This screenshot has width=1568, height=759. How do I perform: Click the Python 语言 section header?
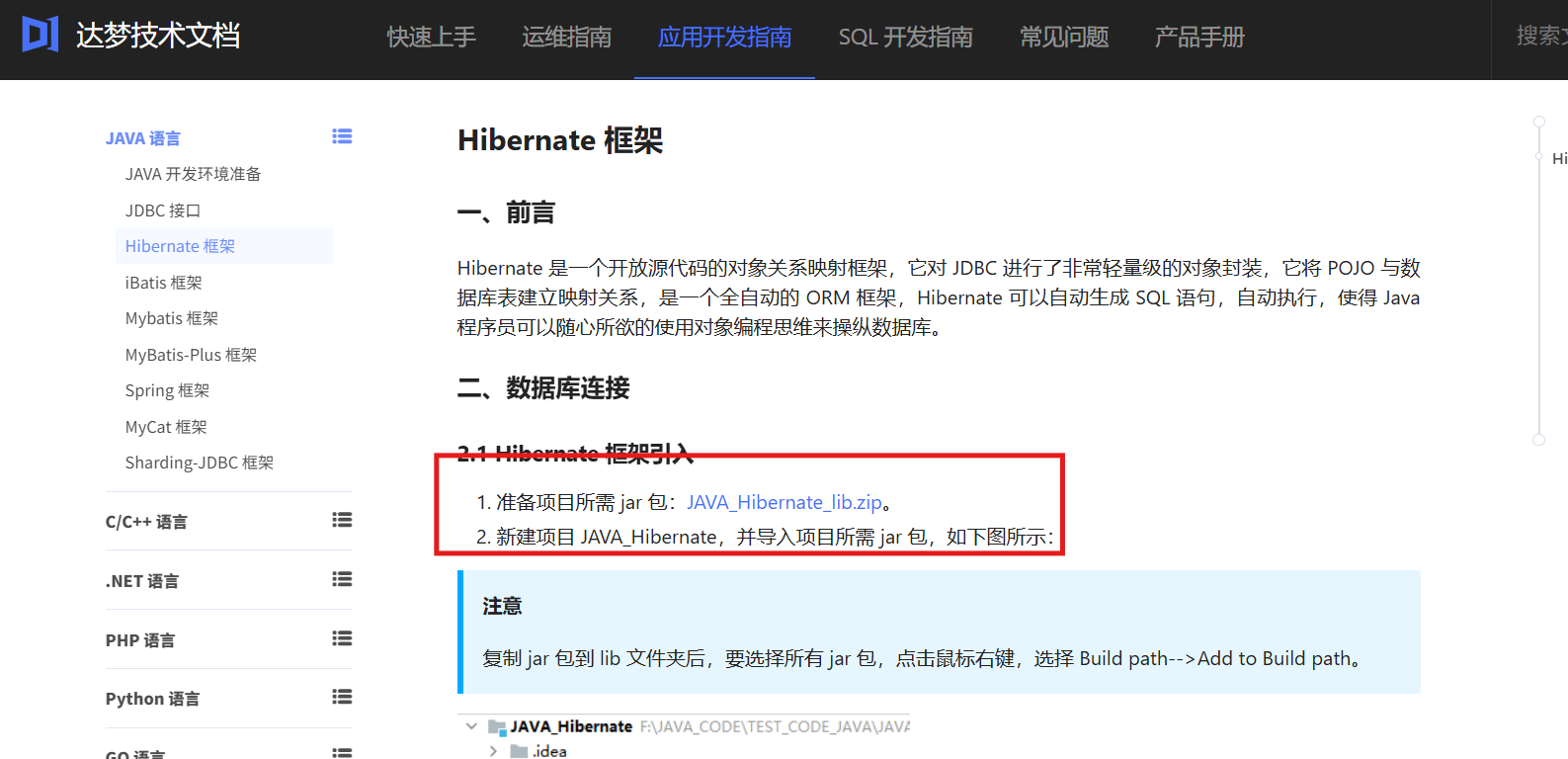pos(152,699)
